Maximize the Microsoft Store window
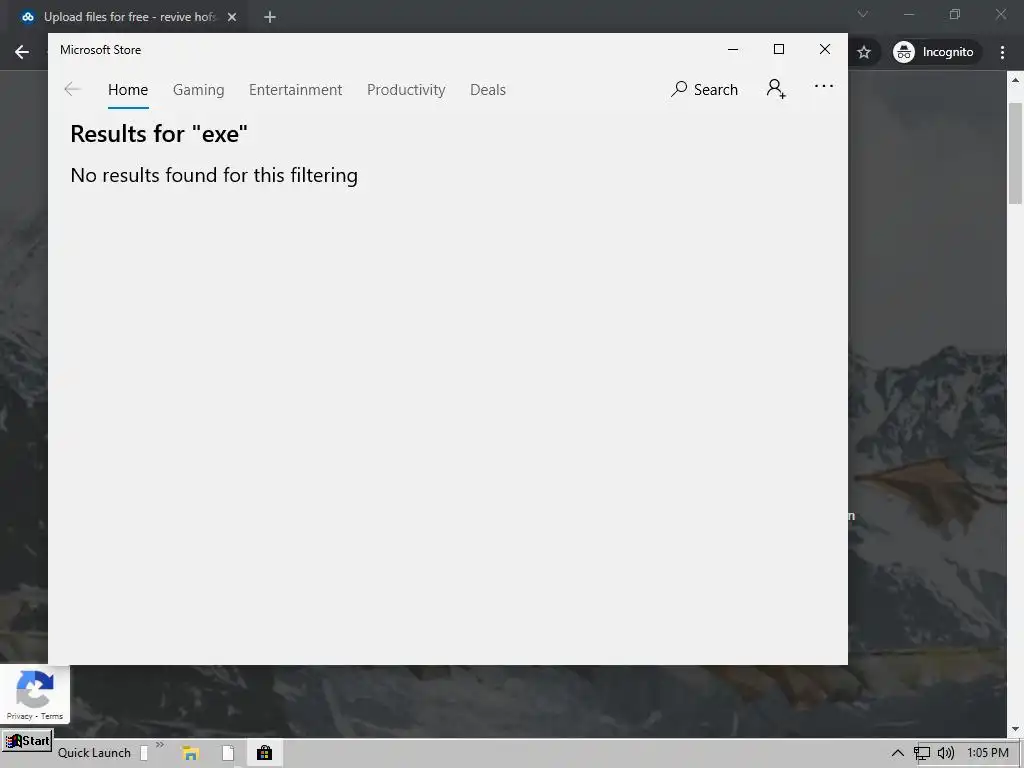This screenshot has height=768, width=1024. click(x=778, y=50)
